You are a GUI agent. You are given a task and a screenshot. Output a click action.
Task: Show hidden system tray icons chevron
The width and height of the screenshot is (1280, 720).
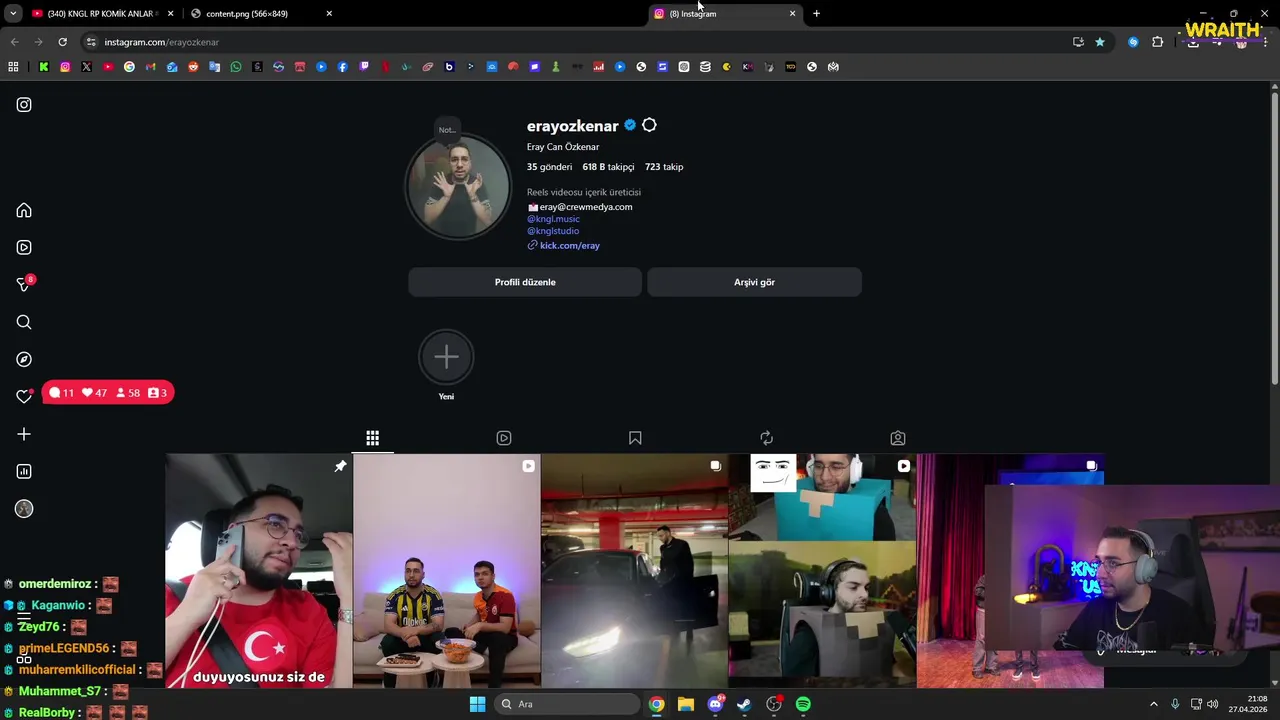pyautogui.click(x=1153, y=704)
